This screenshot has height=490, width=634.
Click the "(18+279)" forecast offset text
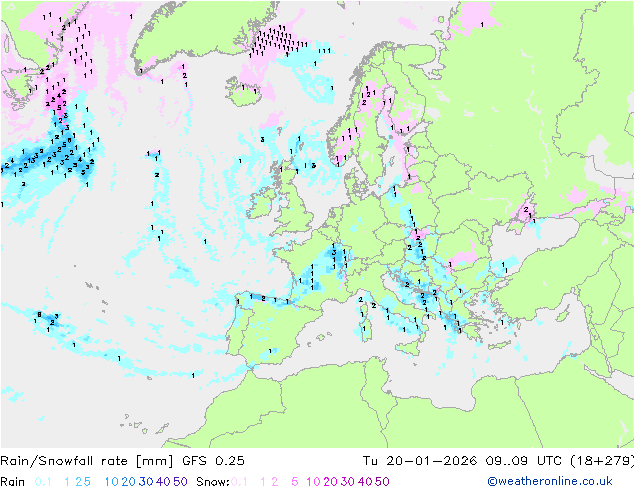[x=602, y=461]
